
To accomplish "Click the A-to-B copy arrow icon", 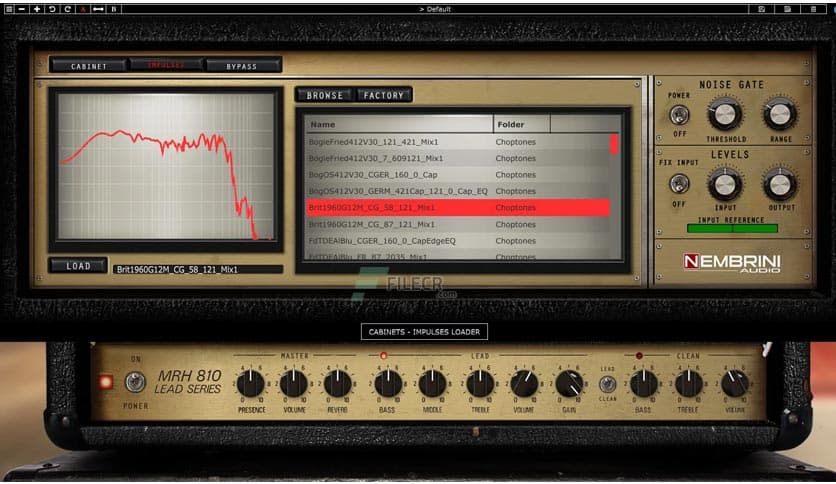I will pos(99,9).
